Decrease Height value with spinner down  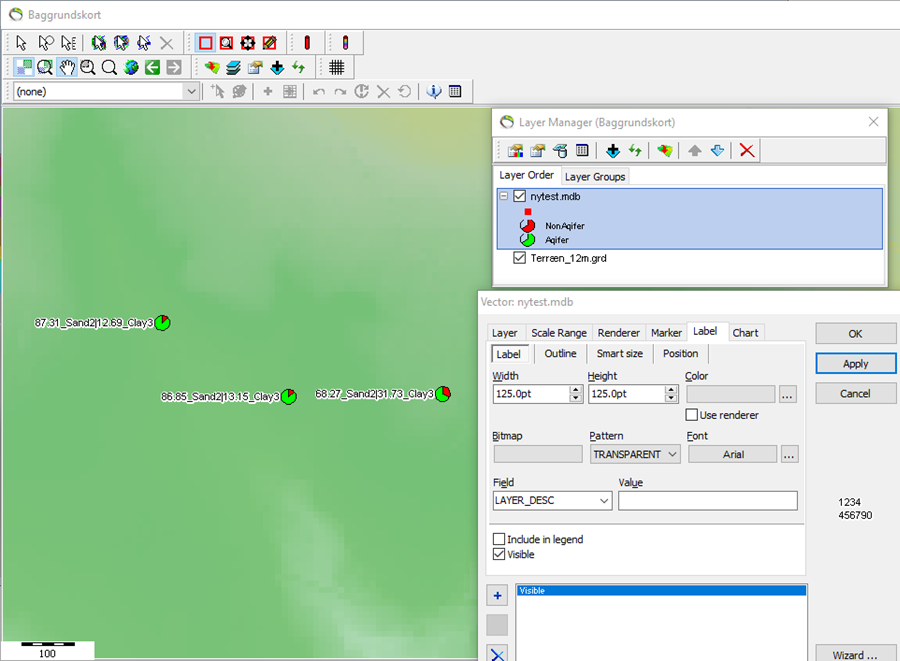click(x=671, y=398)
